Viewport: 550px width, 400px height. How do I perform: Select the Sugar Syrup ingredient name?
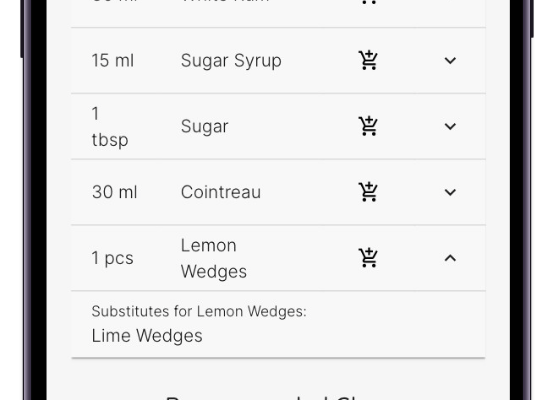click(x=231, y=61)
